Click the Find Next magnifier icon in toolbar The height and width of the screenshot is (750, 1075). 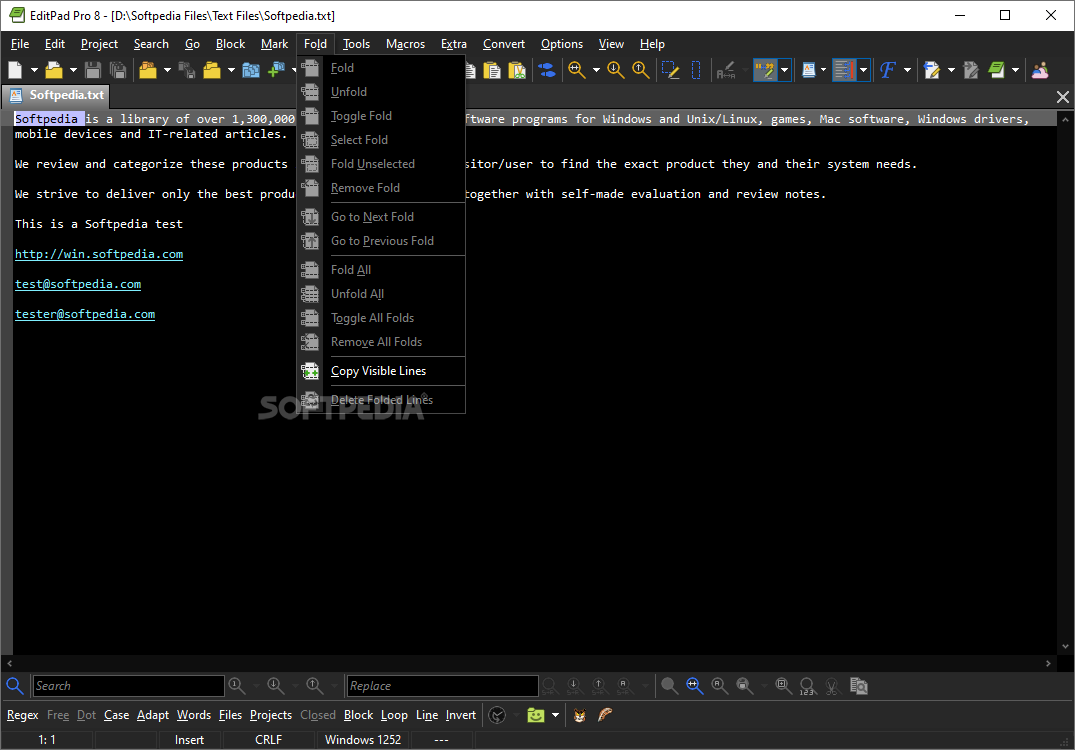click(x=616, y=70)
